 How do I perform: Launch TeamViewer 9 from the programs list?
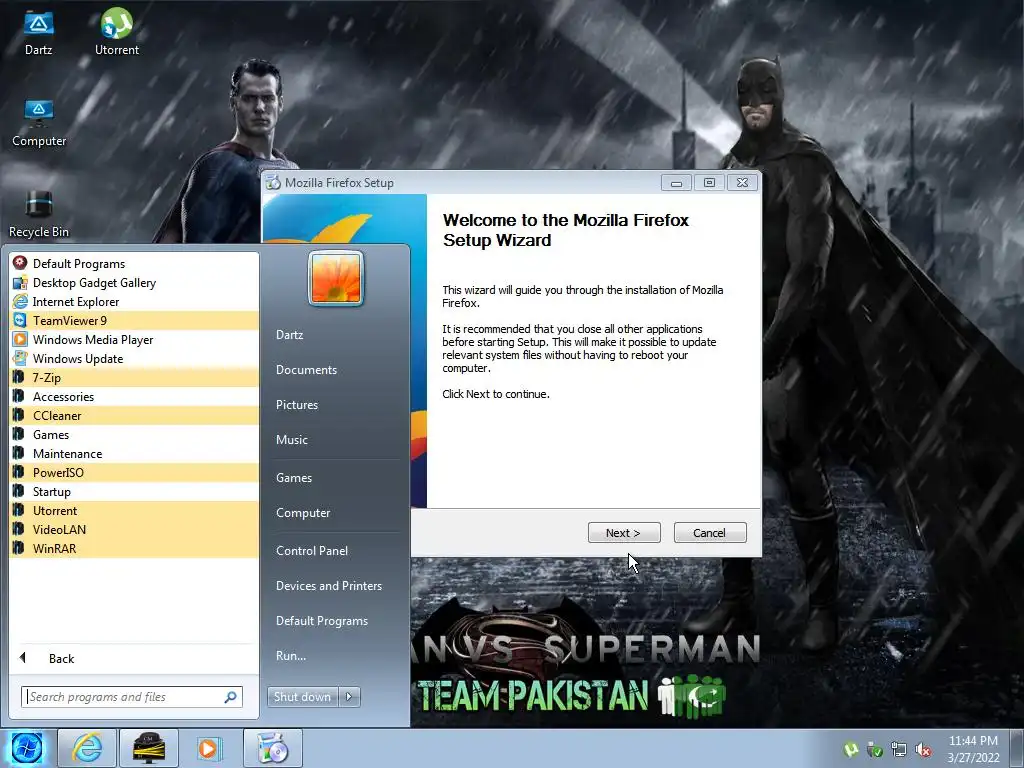click(x=135, y=320)
